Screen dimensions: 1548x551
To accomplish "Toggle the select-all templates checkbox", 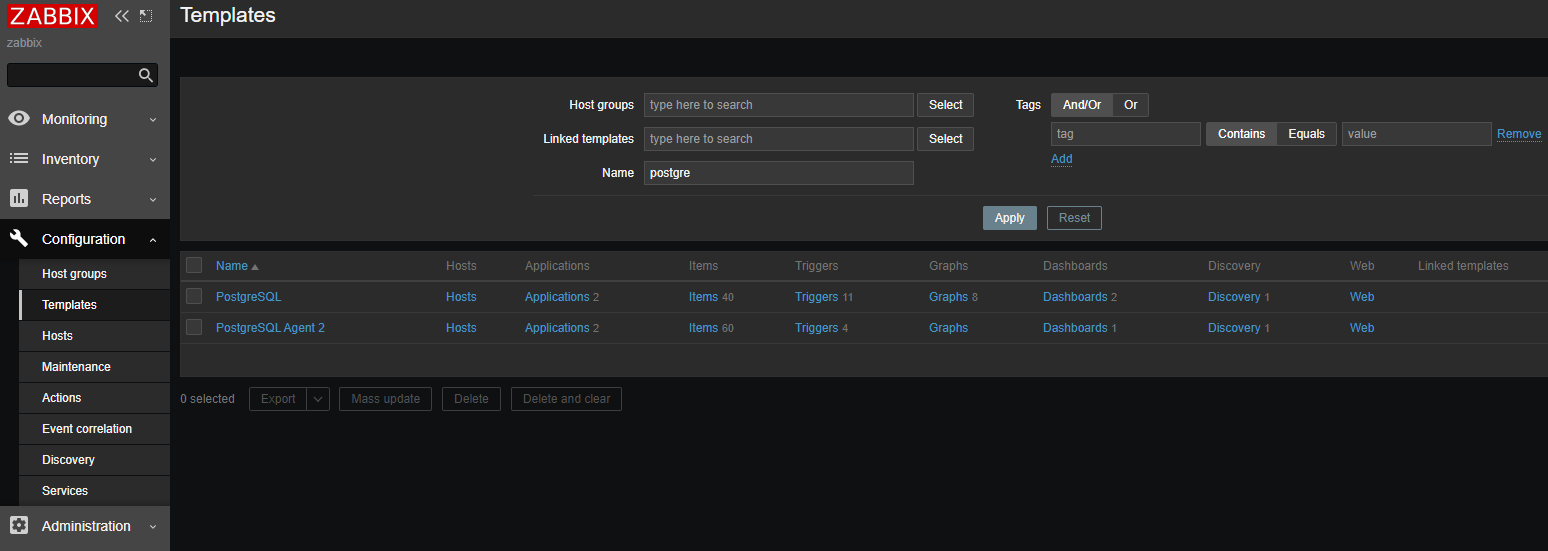I will [194, 266].
